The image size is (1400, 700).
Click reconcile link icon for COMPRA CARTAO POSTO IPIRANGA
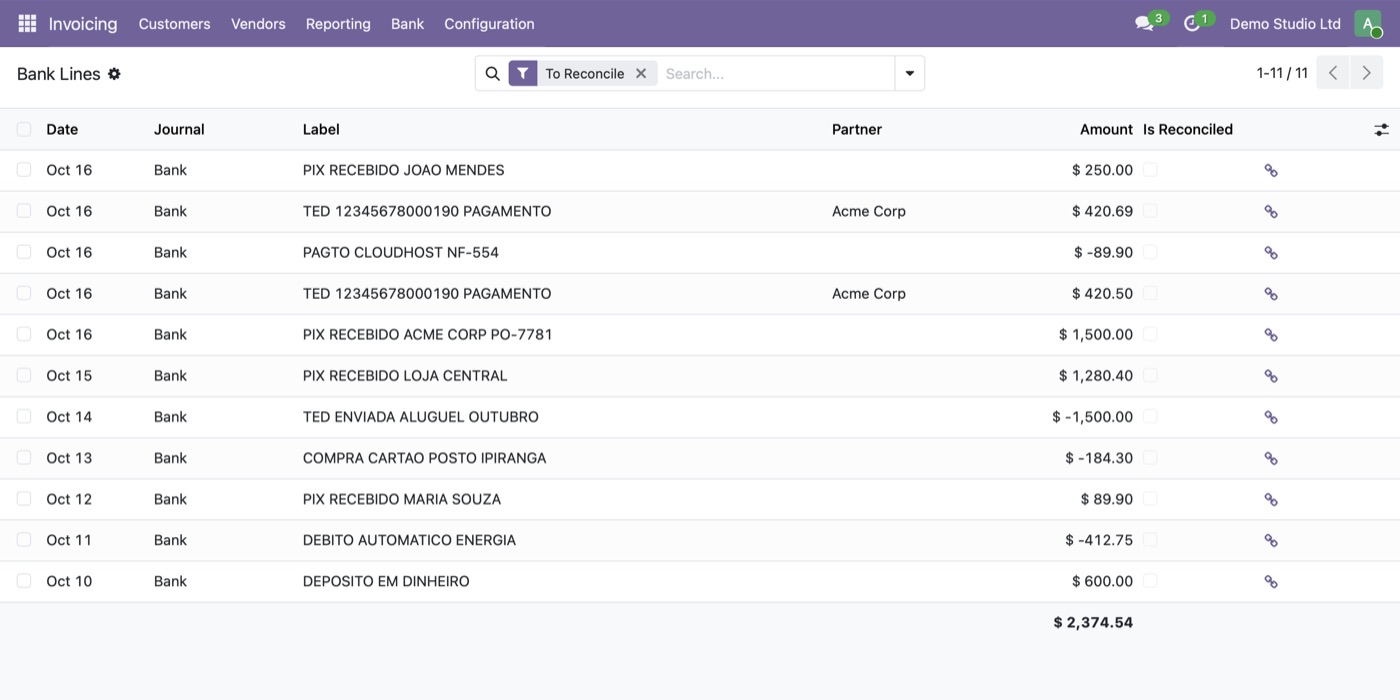coord(1271,458)
